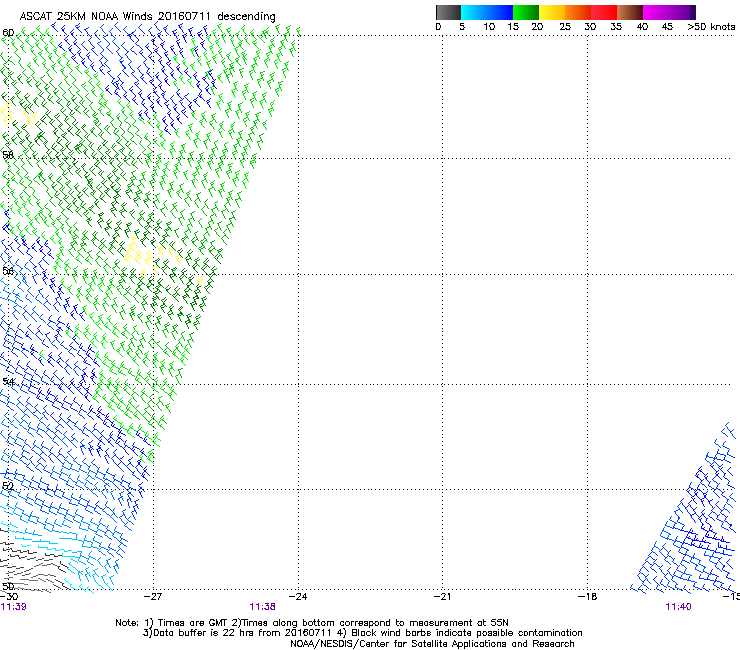Click the longitude label '-18'
Image resolution: width=740 pixels, height=650 pixels.
coord(588,597)
